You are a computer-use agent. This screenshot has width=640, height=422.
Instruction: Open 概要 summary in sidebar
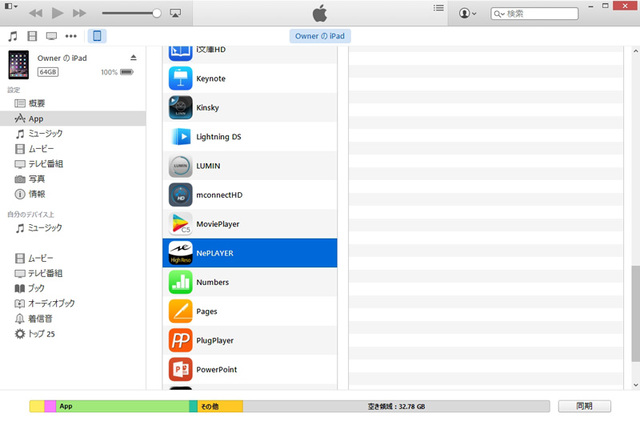pos(35,104)
